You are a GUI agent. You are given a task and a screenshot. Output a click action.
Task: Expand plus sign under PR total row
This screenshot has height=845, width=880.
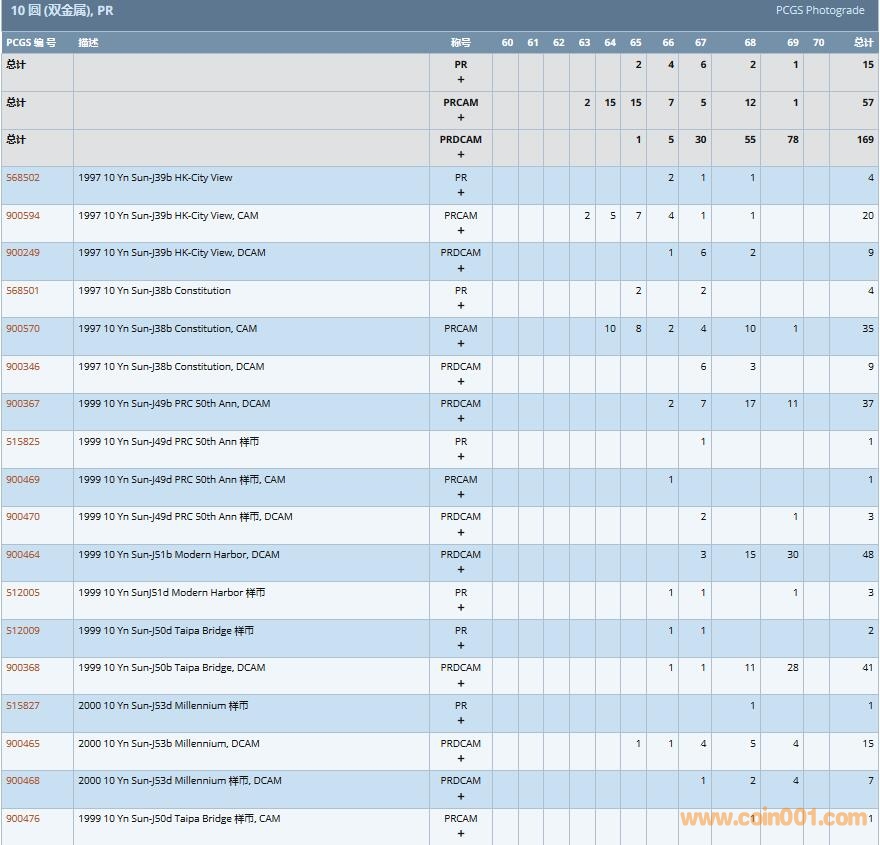click(461, 80)
